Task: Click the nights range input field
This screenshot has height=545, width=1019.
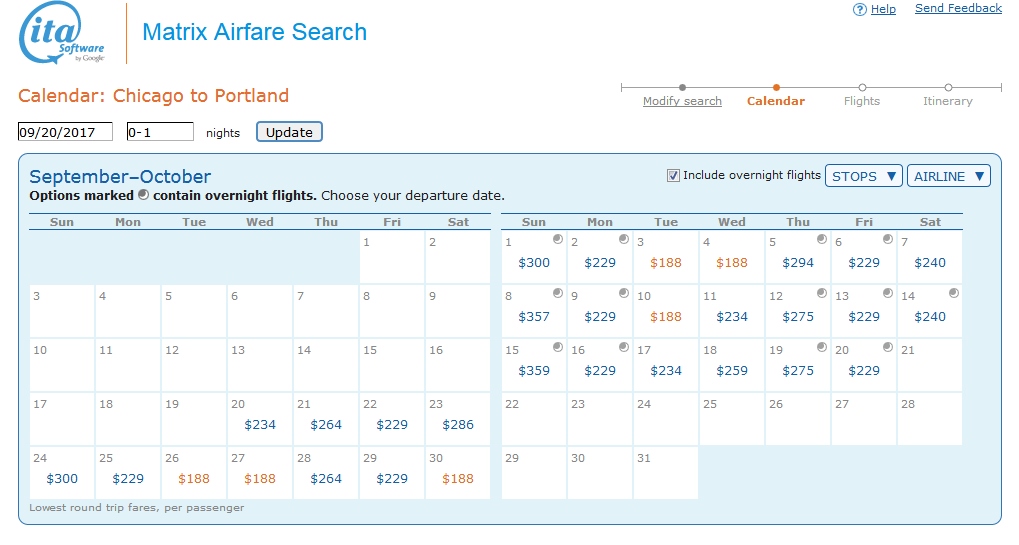Action: [x=160, y=132]
